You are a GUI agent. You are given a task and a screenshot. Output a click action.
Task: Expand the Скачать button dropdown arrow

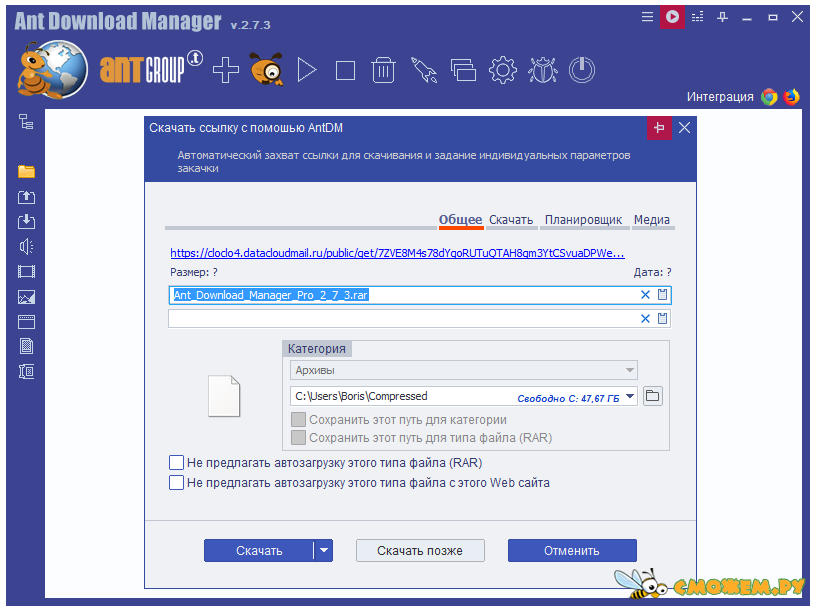[324, 551]
